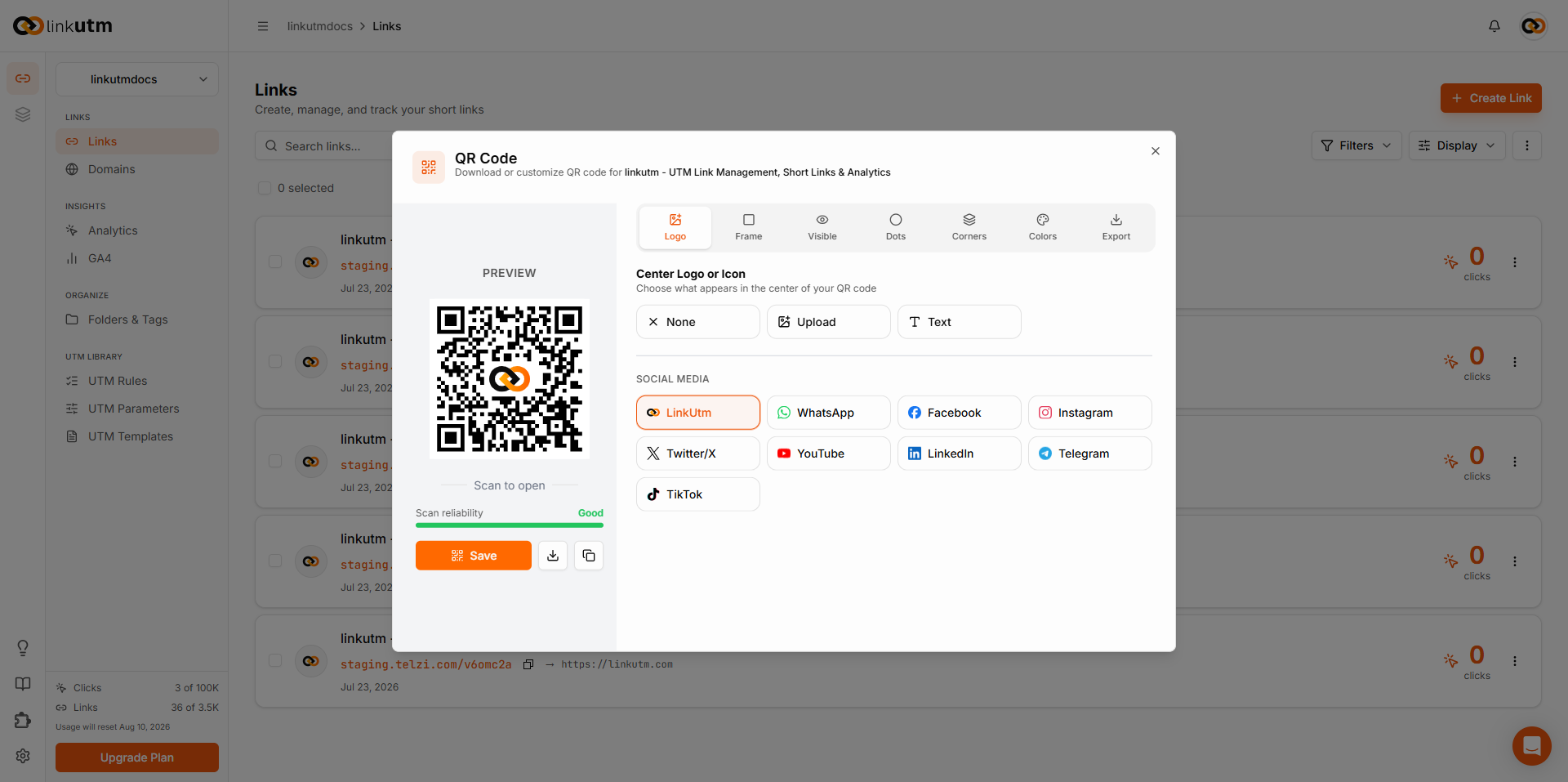1568x782 pixels.
Task: Select the TikTok logo option
Action: [x=698, y=494]
